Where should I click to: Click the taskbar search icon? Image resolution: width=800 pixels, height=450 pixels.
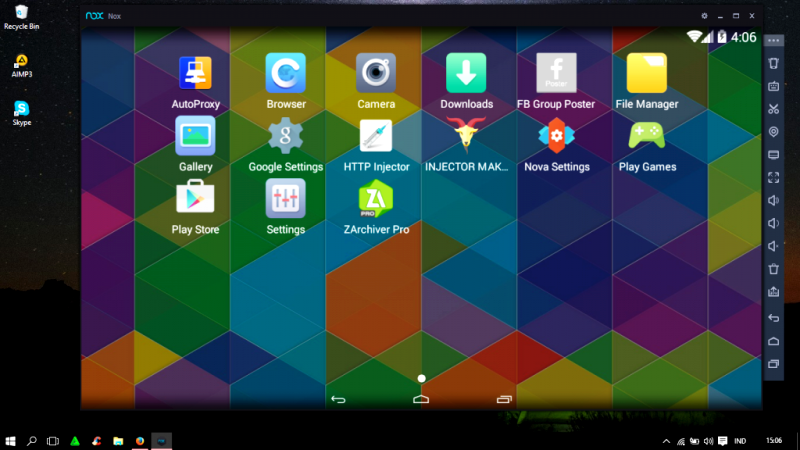point(32,441)
